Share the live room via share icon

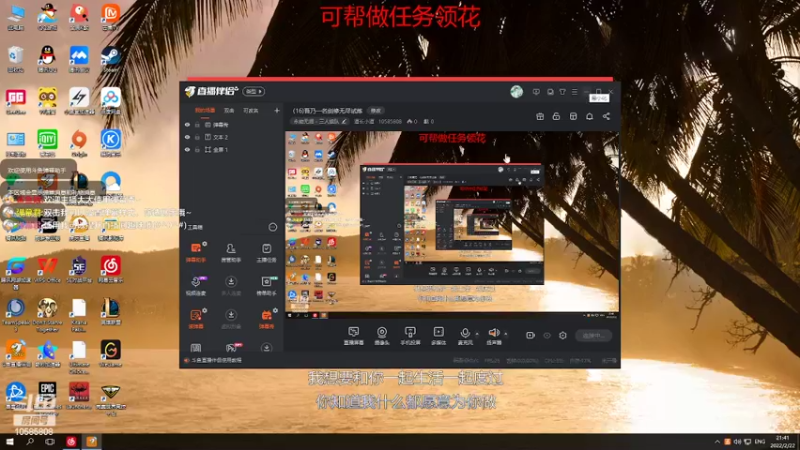pos(606,116)
